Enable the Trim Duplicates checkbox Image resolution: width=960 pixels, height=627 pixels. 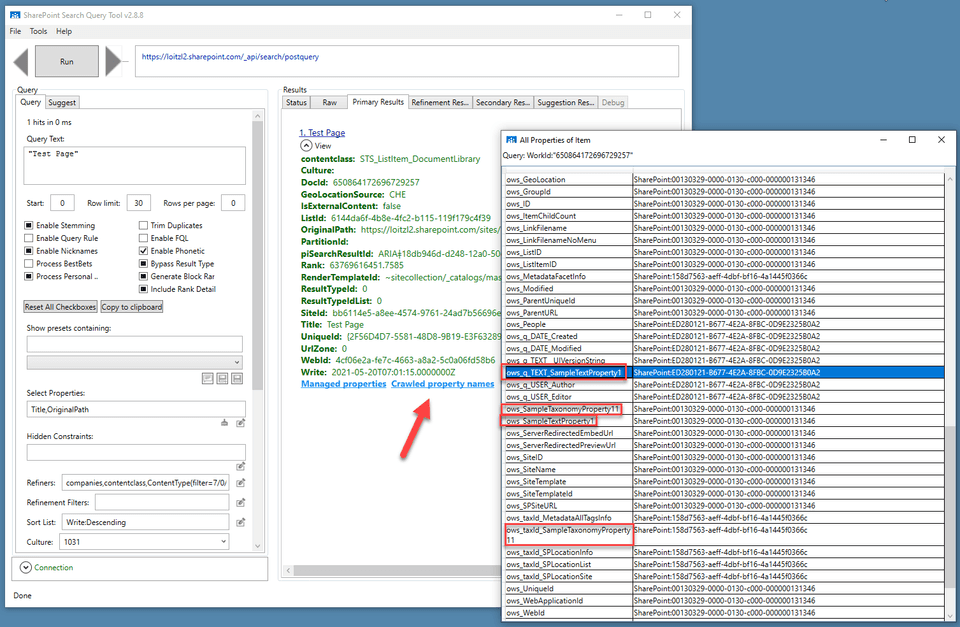click(x=143, y=226)
